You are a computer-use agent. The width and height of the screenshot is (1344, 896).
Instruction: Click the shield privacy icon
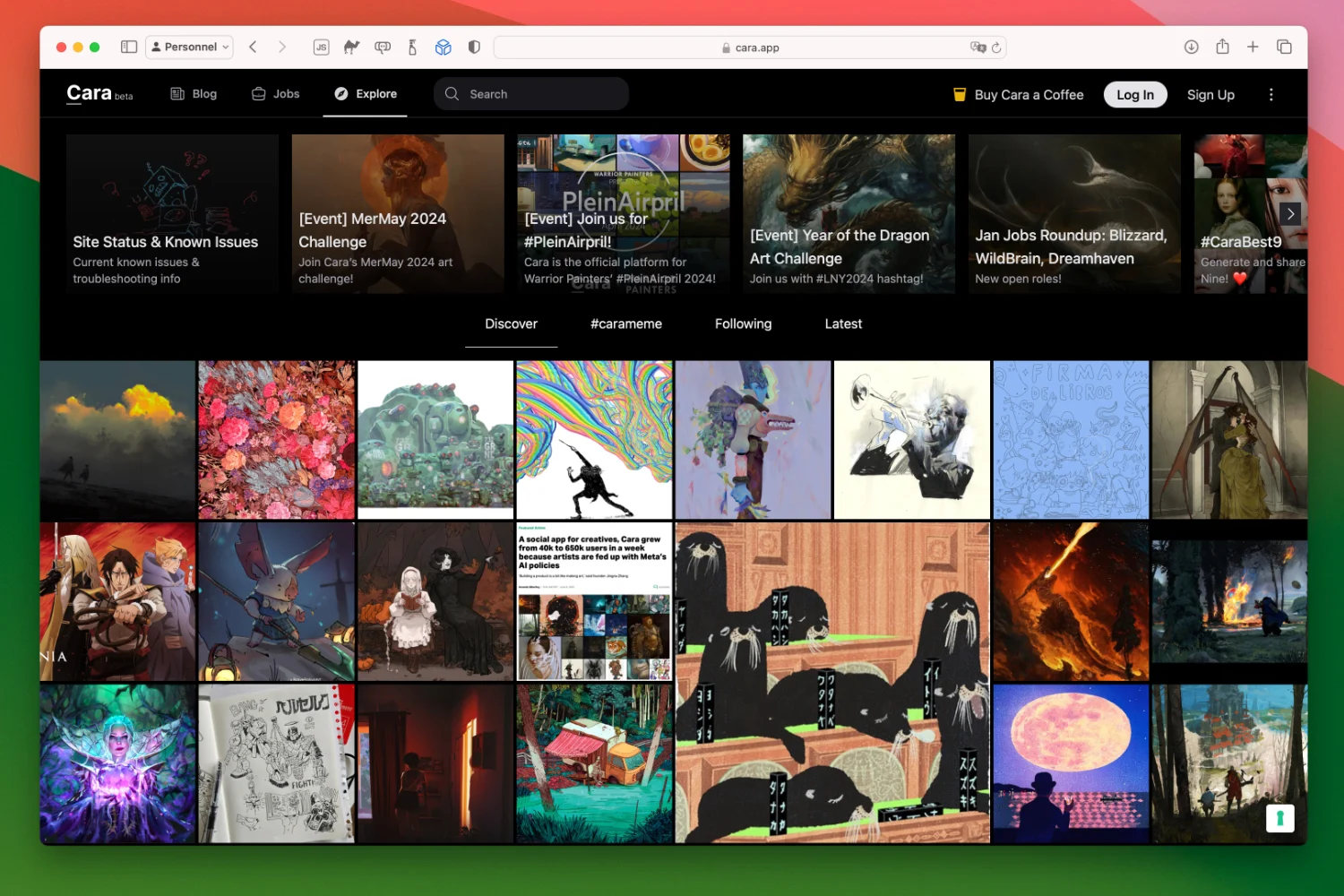click(x=474, y=47)
